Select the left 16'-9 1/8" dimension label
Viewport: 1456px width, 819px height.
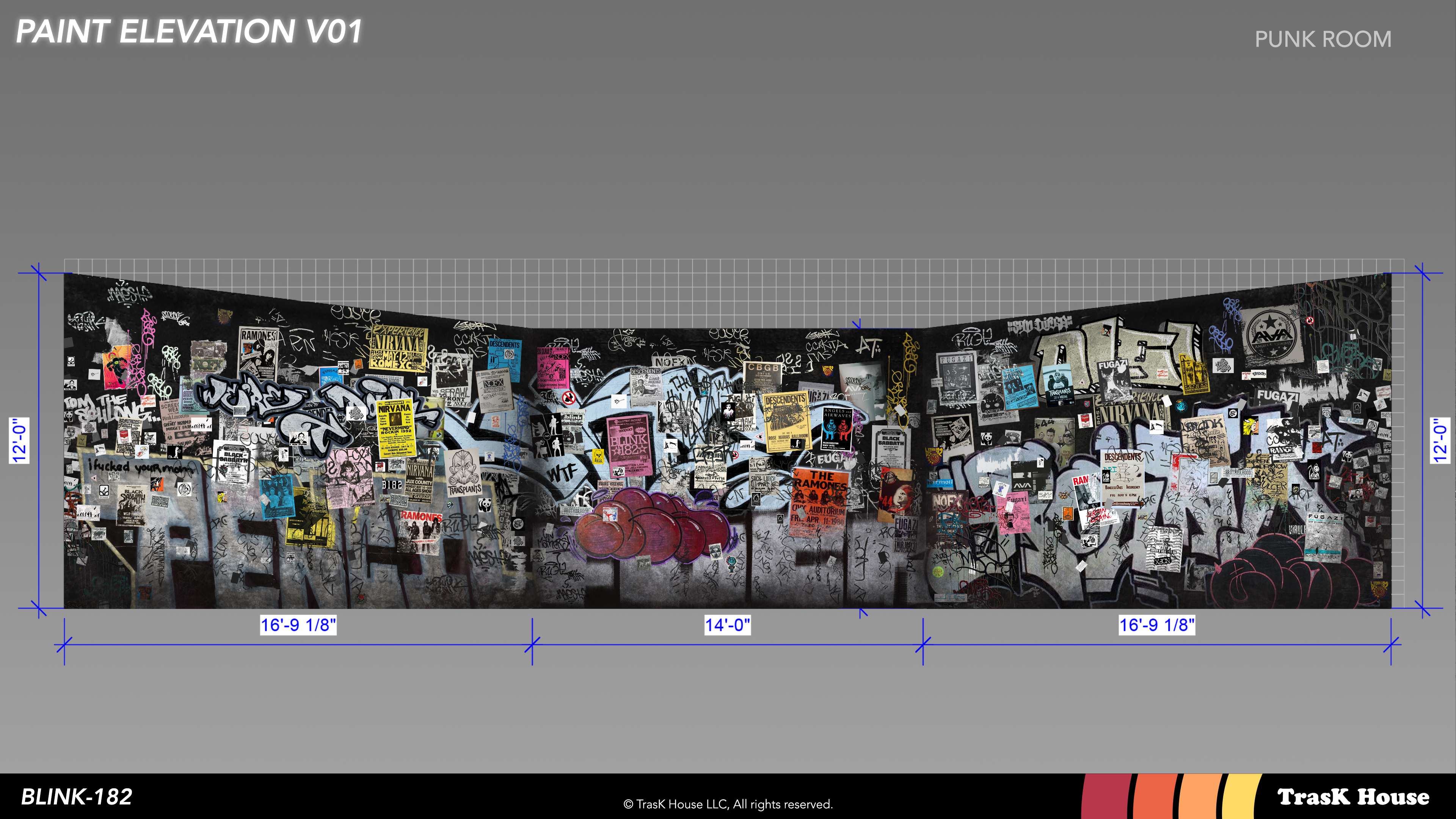click(298, 625)
